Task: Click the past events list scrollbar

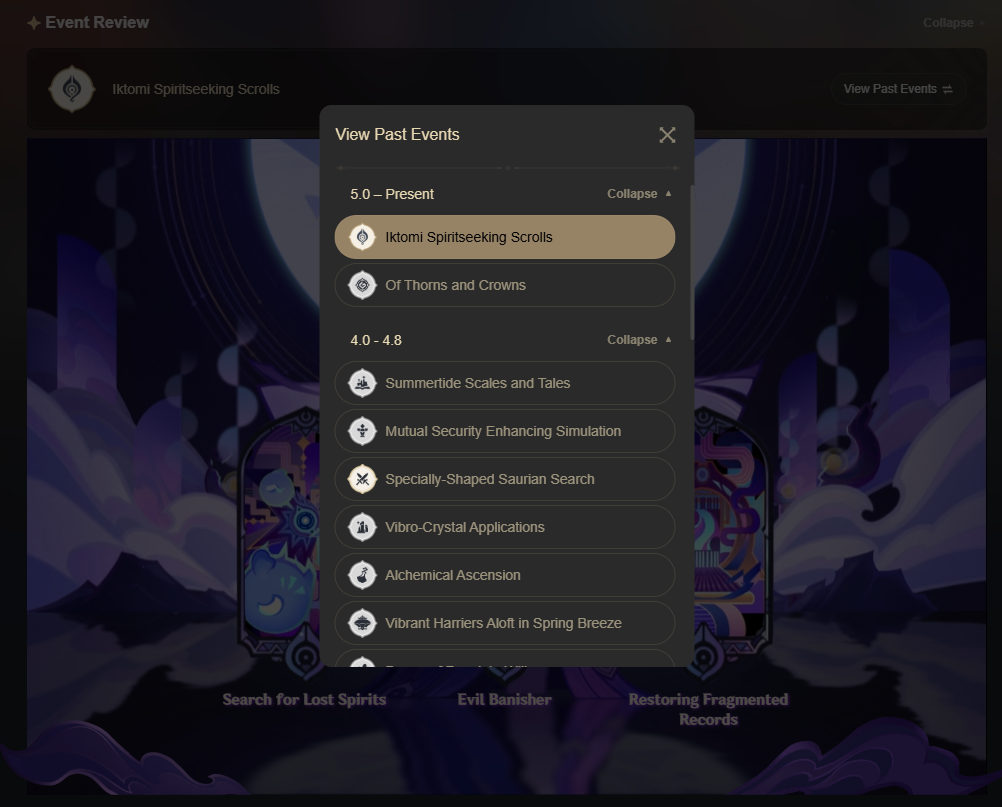Action: 691,261
